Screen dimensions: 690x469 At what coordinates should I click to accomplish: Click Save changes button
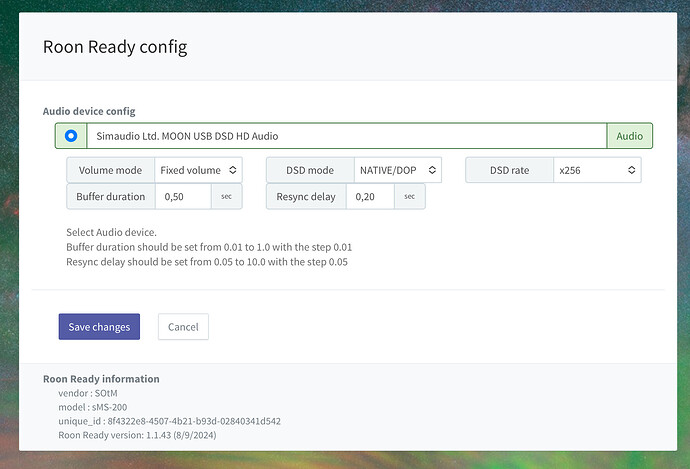click(99, 326)
